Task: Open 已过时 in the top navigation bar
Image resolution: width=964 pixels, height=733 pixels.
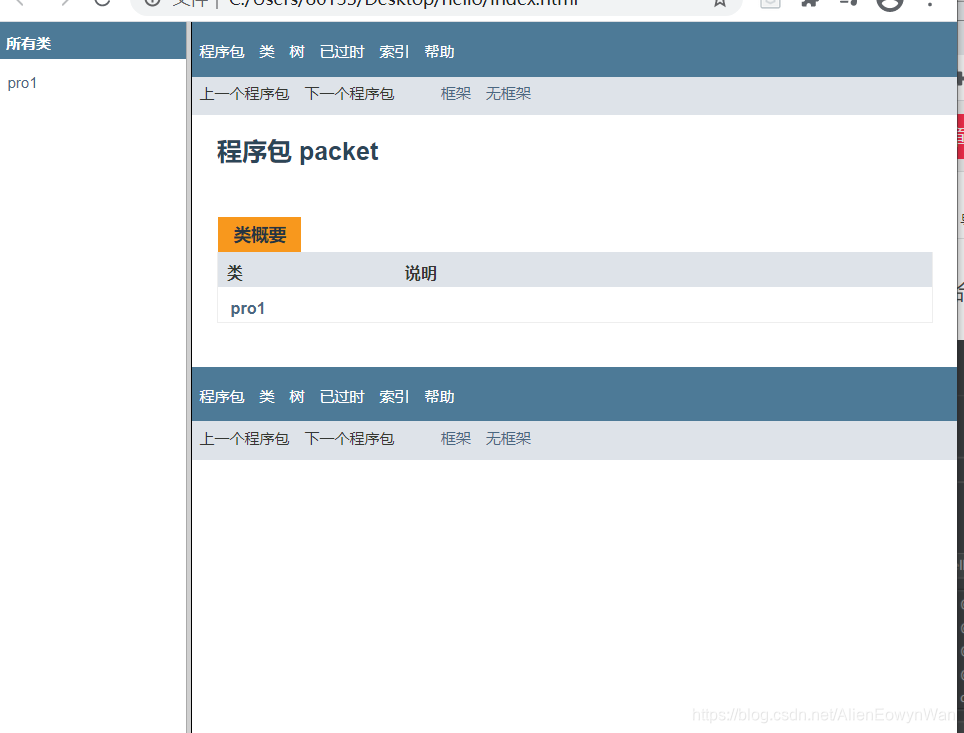Action: (342, 52)
